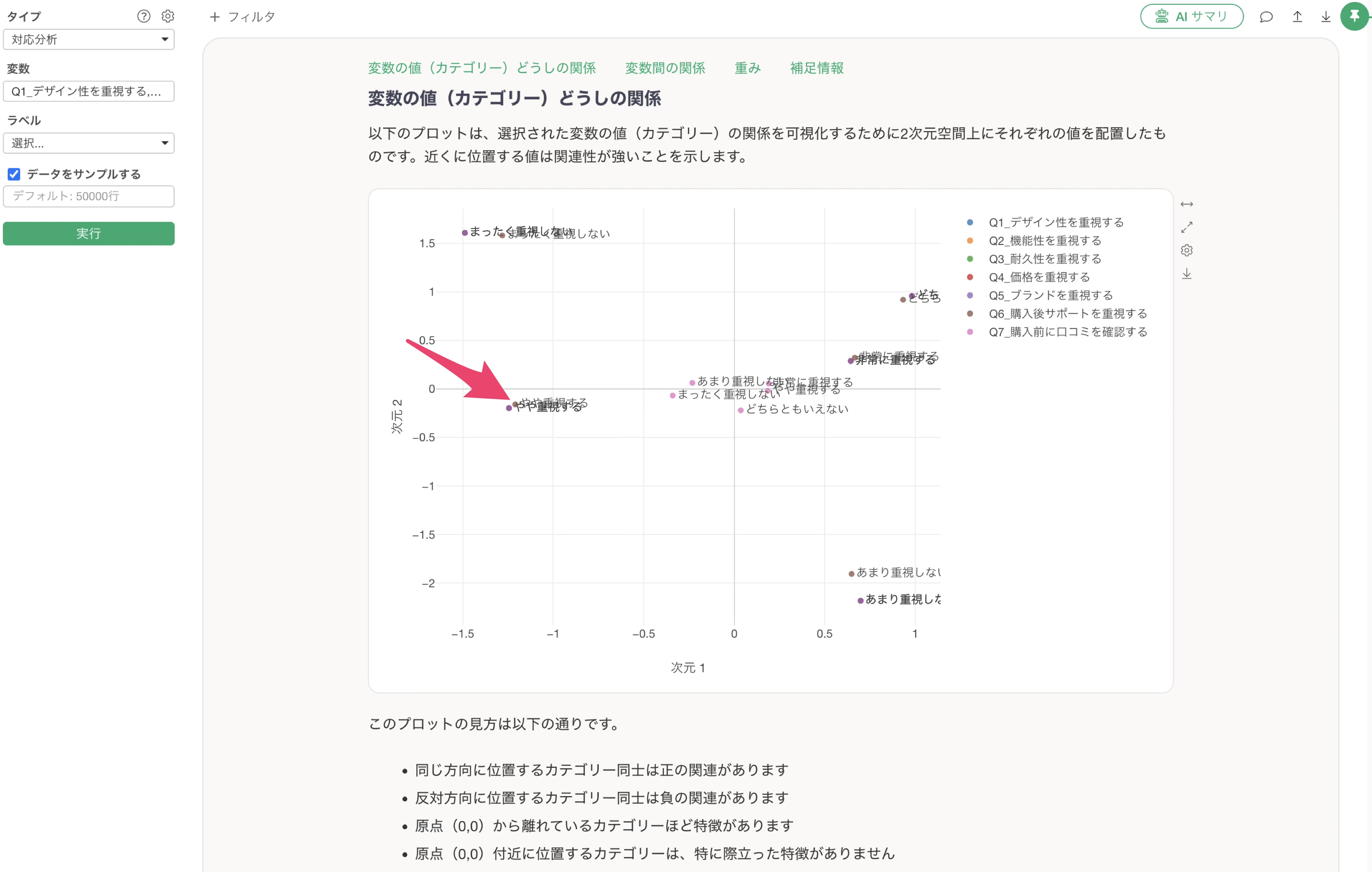Open analytics settings gear icon
The image size is (1372, 872).
point(167,17)
